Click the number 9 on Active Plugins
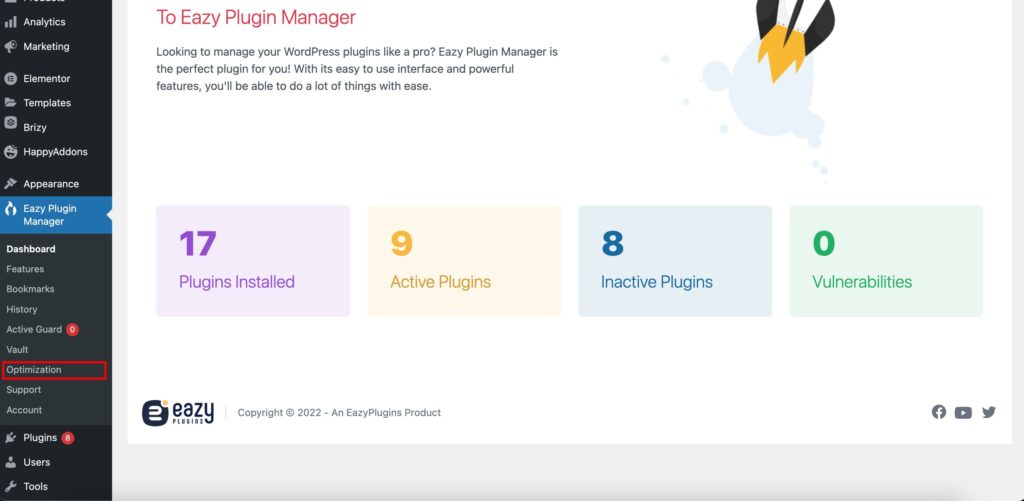 (x=402, y=244)
